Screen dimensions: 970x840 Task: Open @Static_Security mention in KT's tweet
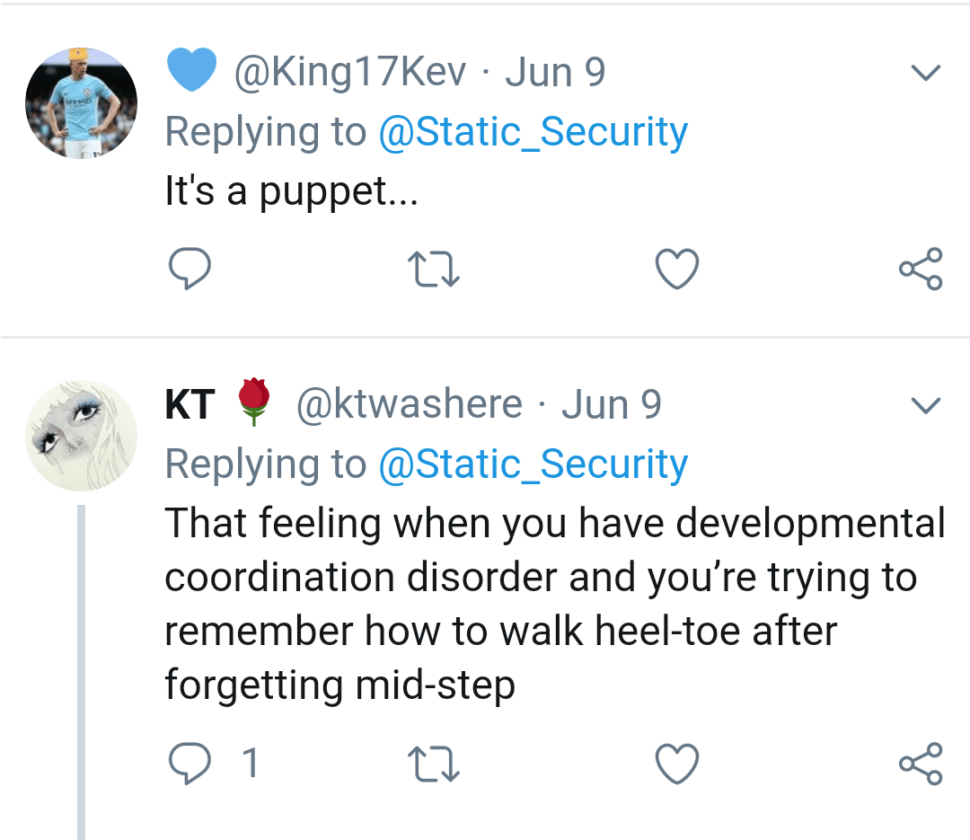(x=532, y=464)
